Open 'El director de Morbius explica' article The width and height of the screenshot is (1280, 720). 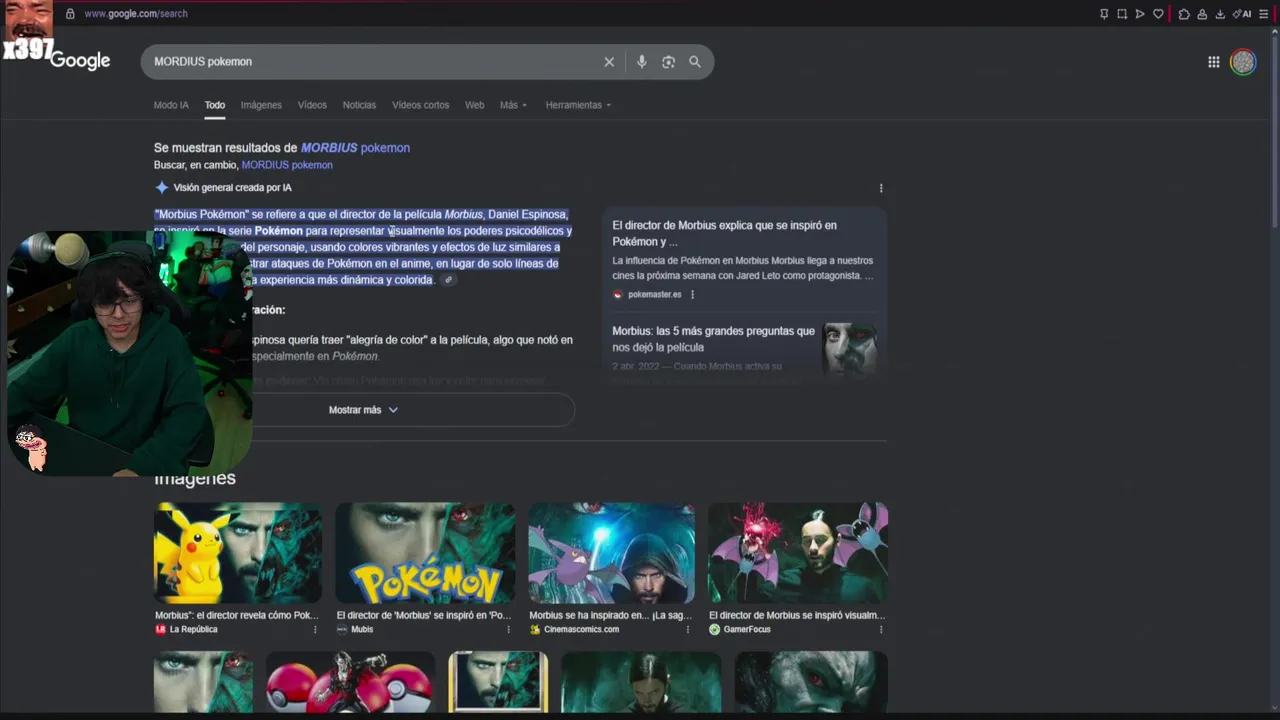coord(724,233)
